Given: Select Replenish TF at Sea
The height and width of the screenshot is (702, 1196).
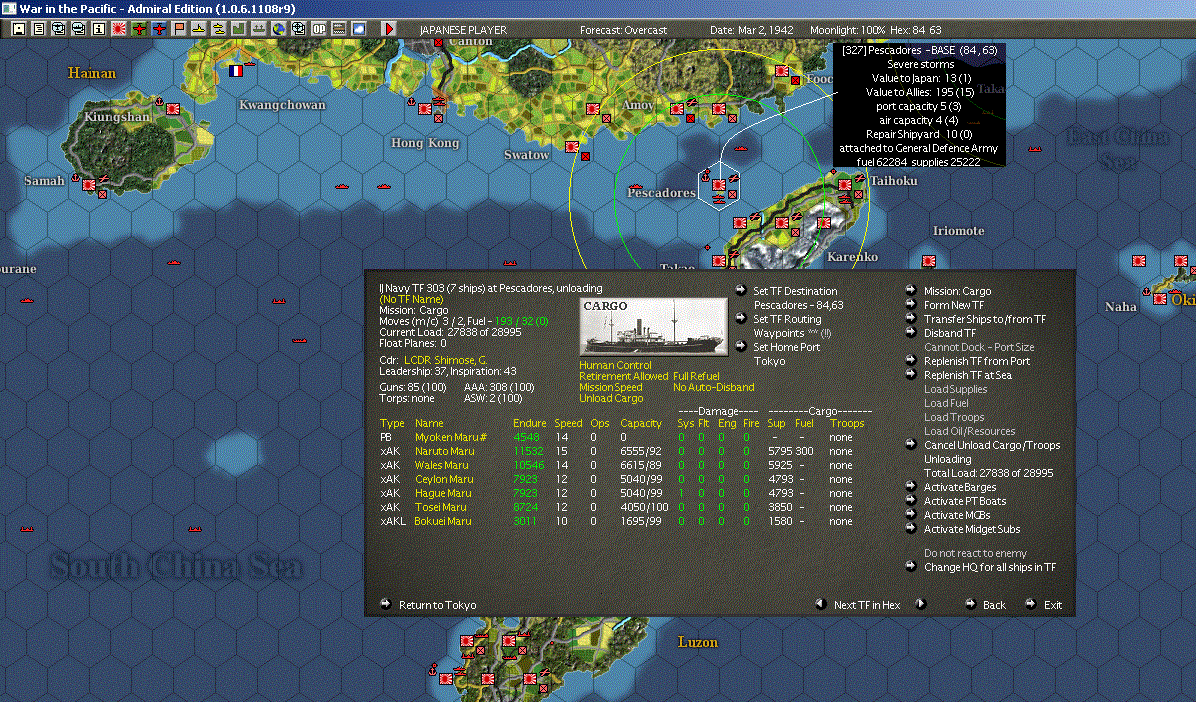Looking at the screenshot, I should click(967, 375).
